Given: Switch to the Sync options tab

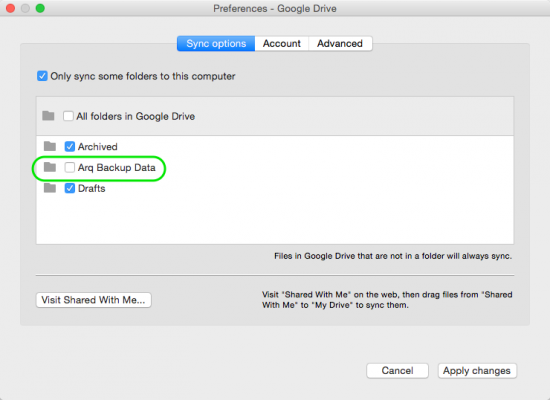Looking at the screenshot, I should [216, 44].
